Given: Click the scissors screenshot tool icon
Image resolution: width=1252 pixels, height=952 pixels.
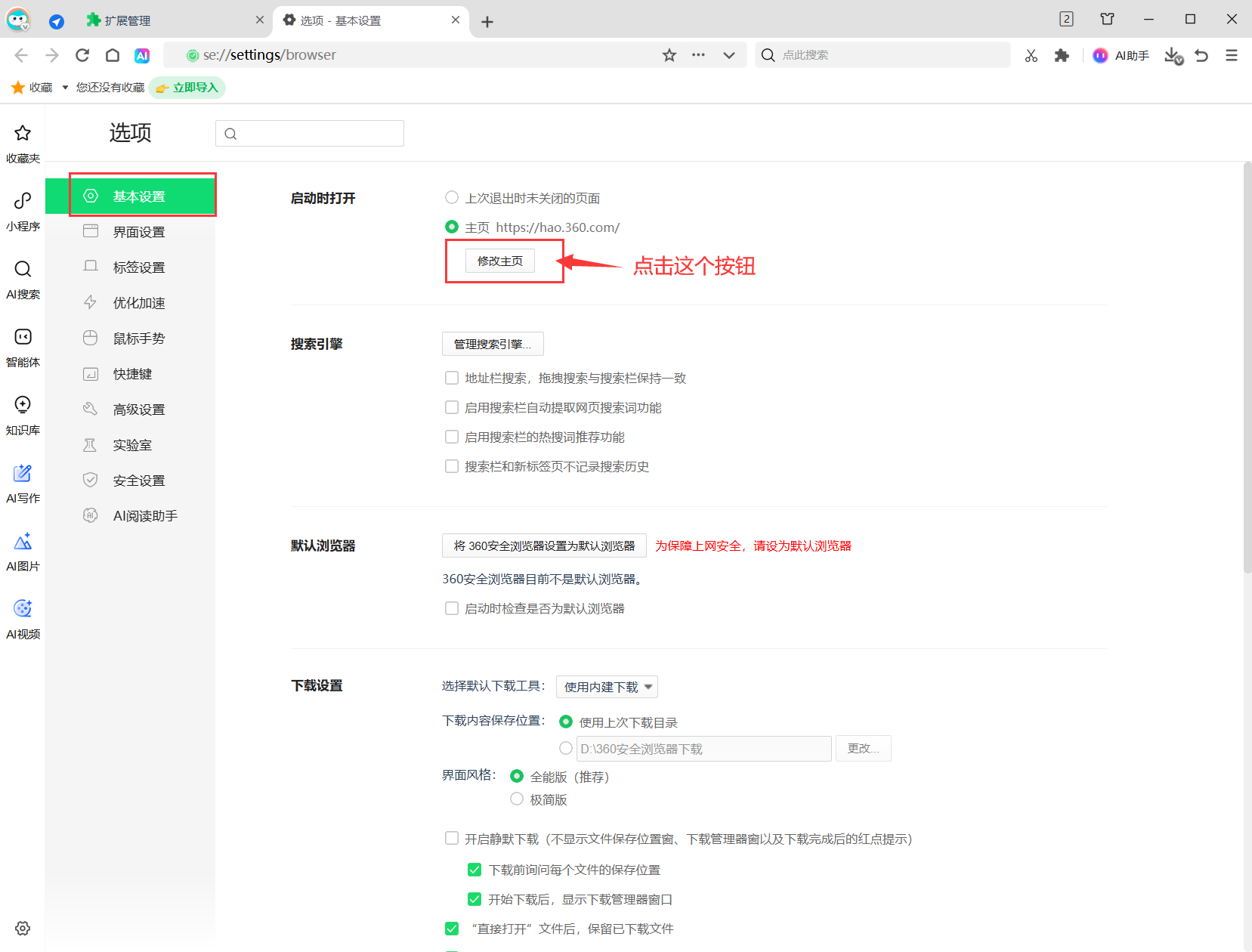Looking at the screenshot, I should click(x=1031, y=55).
